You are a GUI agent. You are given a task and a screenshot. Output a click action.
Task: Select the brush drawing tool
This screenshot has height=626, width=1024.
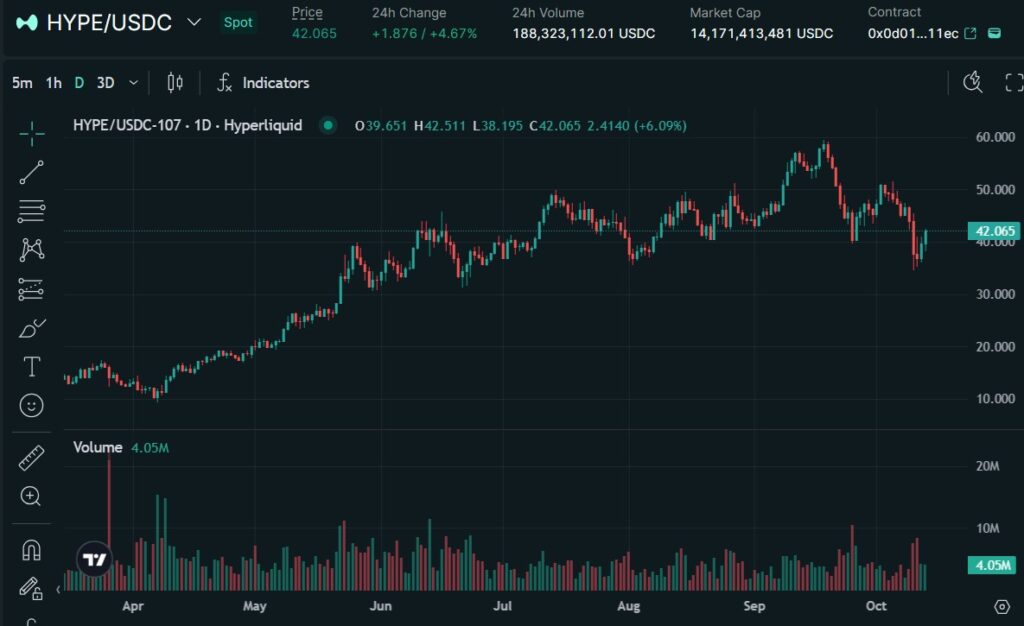32,328
